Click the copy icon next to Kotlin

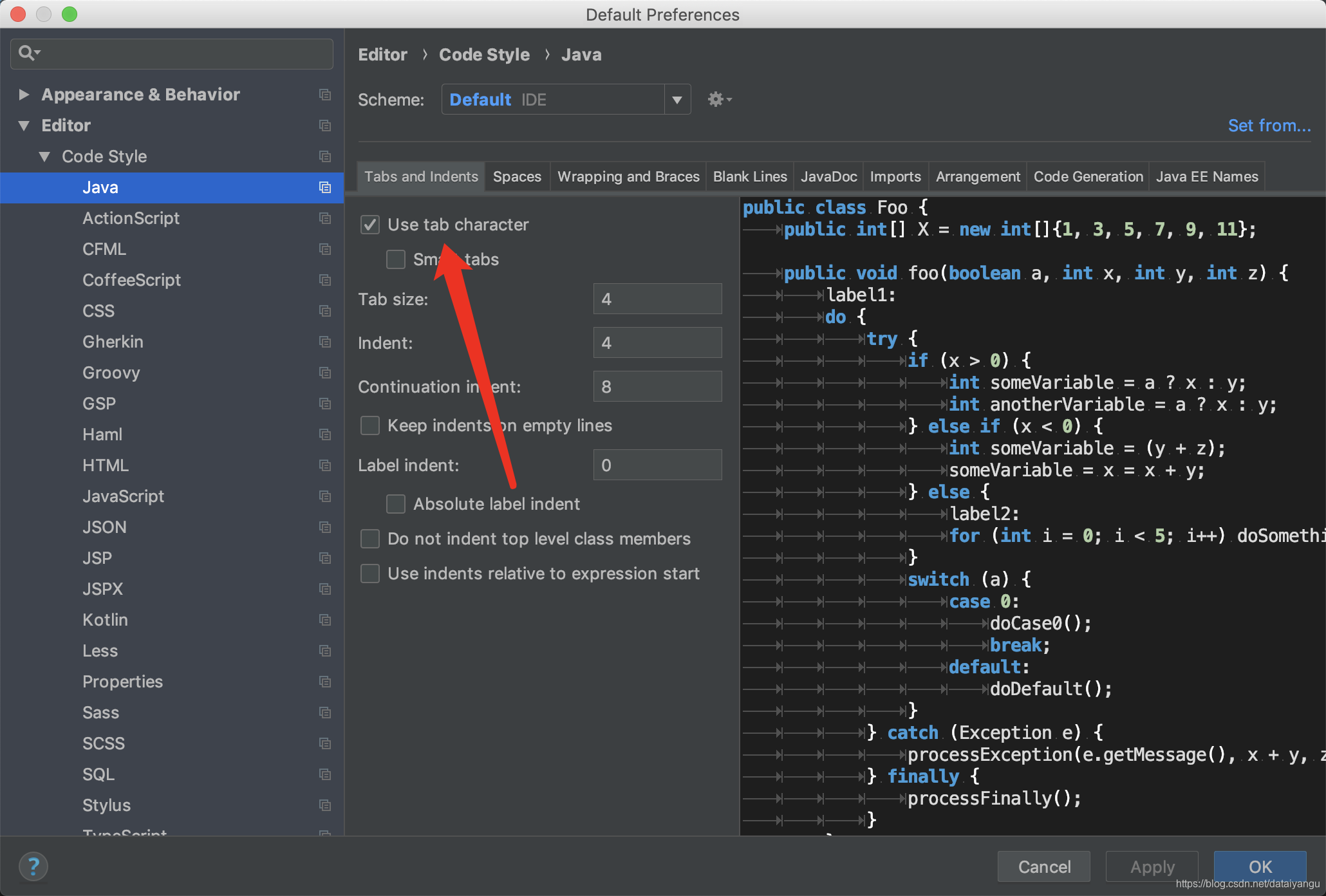click(x=325, y=620)
